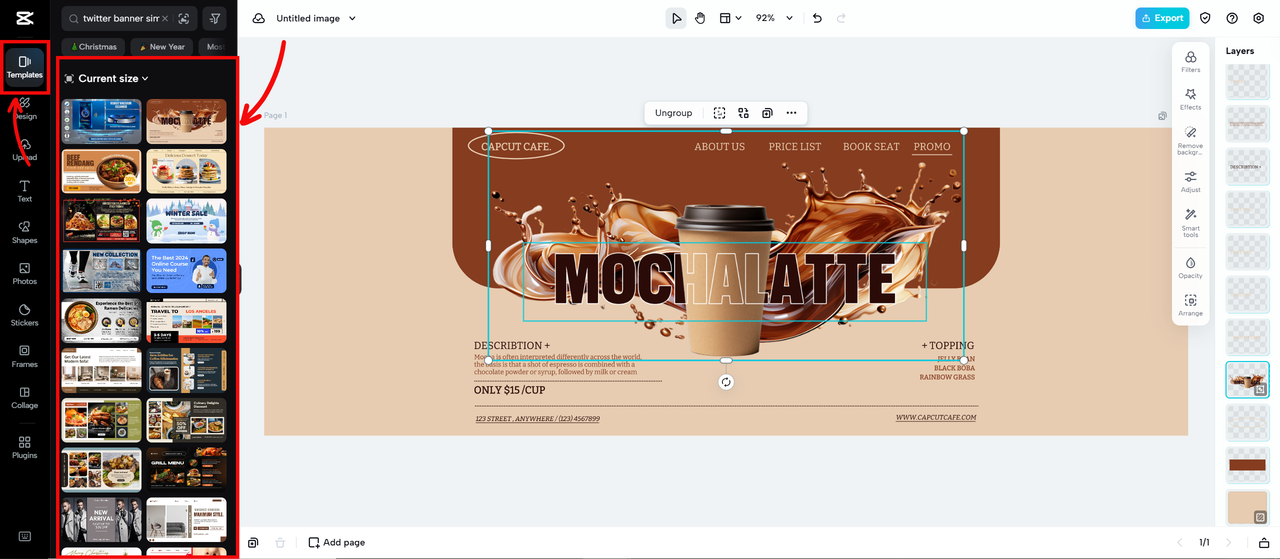Select the brown rectangle layer thumbnail
Viewport: 1280px width, 559px height.
point(1247,465)
